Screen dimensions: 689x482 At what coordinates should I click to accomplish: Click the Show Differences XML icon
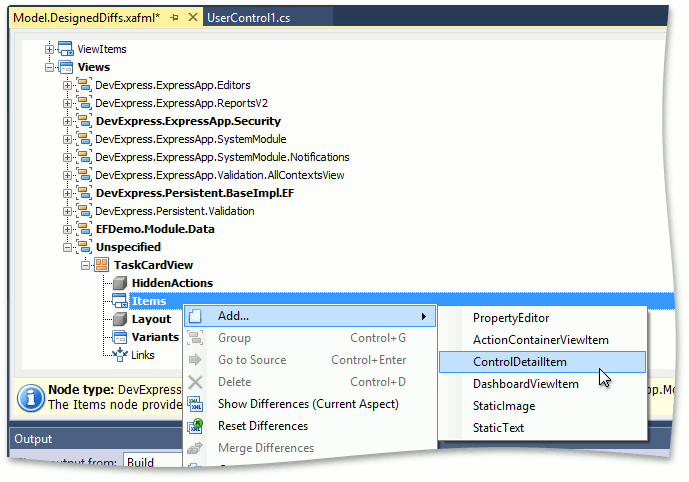point(195,404)
